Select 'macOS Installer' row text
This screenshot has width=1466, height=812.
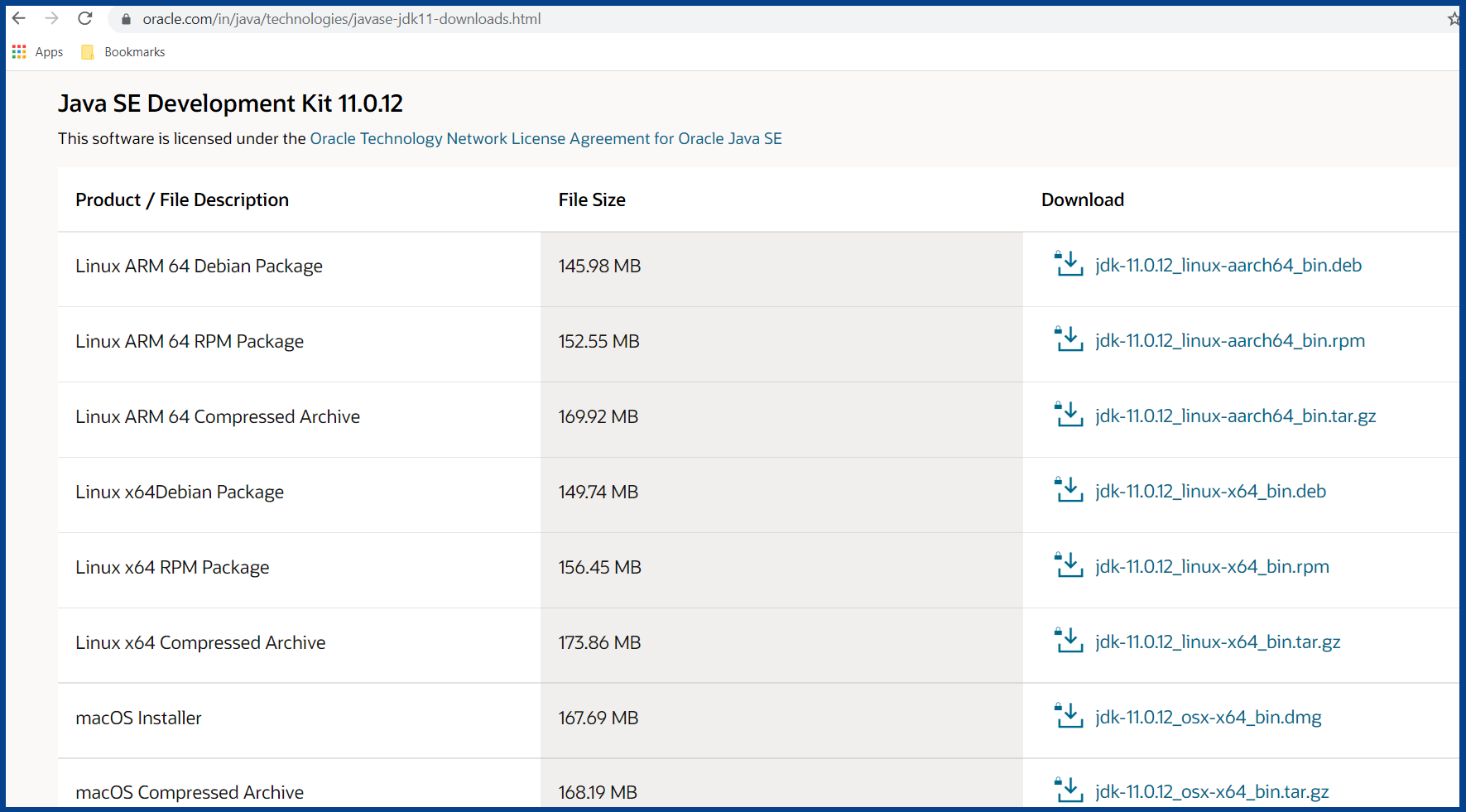pyautogui.click(x=138, y=718)
